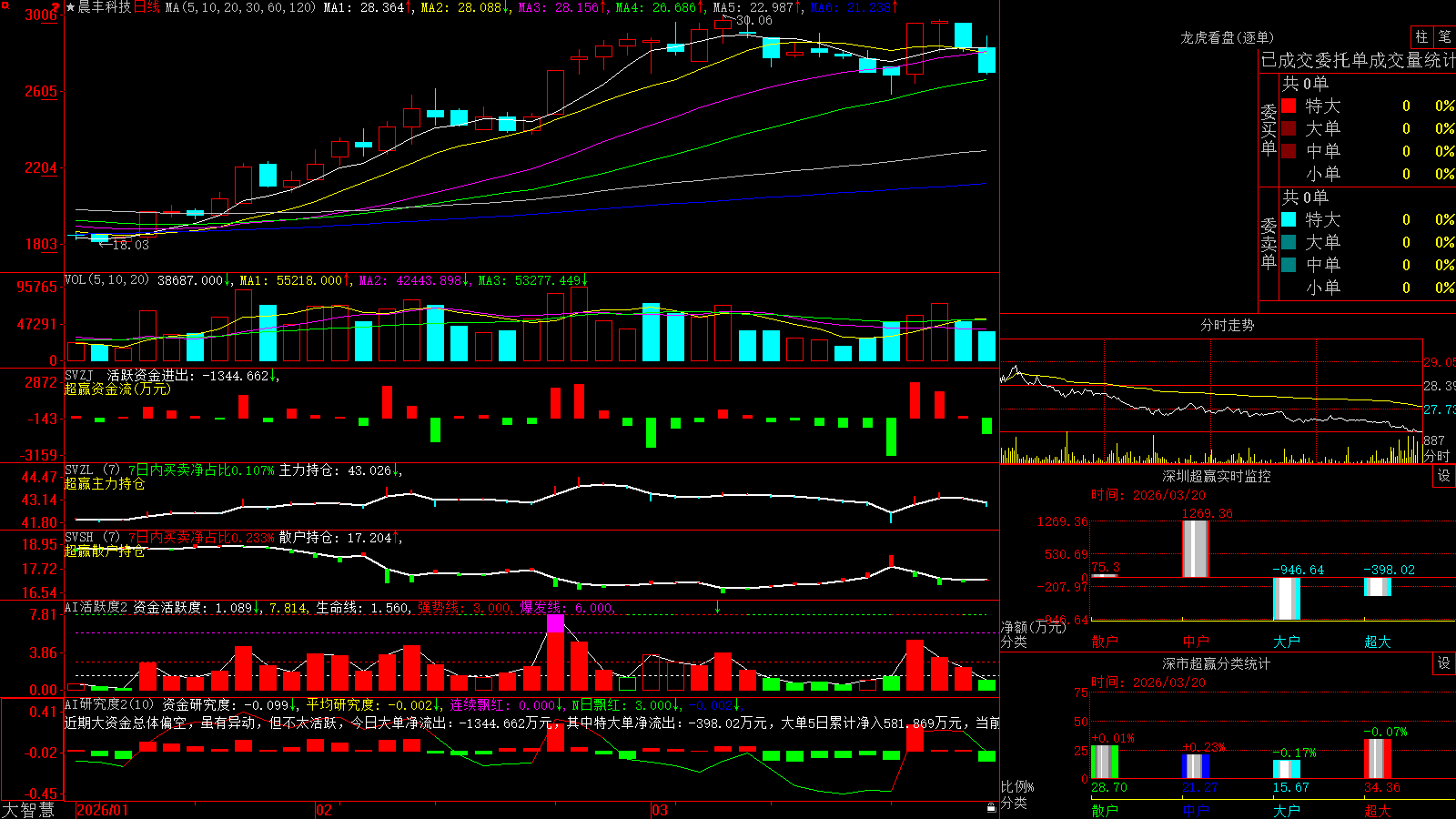
Task: Click the 深圳超赢实时监控 panel title
Action: click(x=1216, y=476)
